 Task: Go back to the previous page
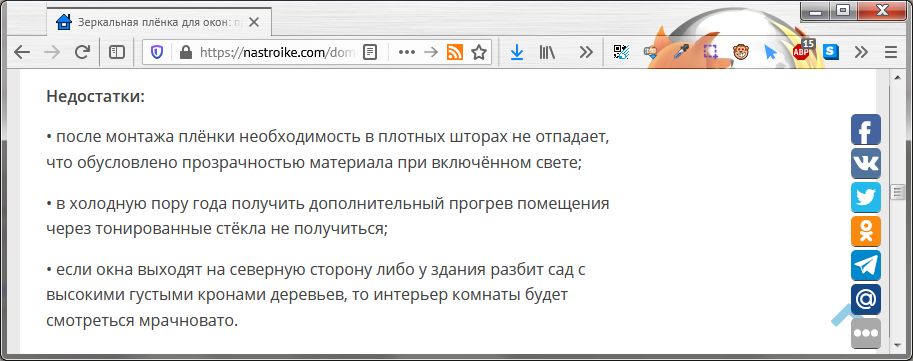tap(22, 52)
